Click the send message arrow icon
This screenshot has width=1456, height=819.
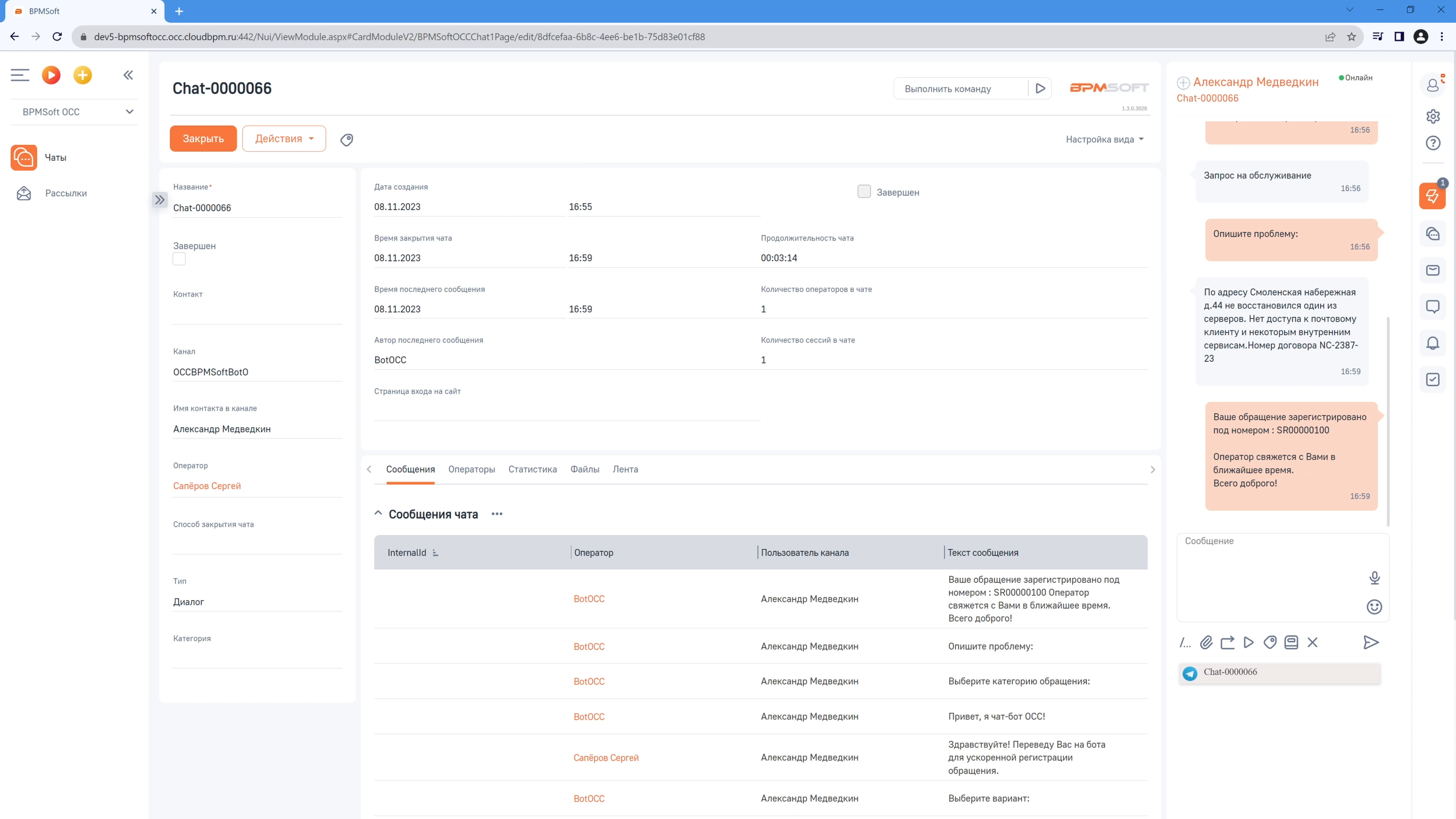(x=1371, y=643)
